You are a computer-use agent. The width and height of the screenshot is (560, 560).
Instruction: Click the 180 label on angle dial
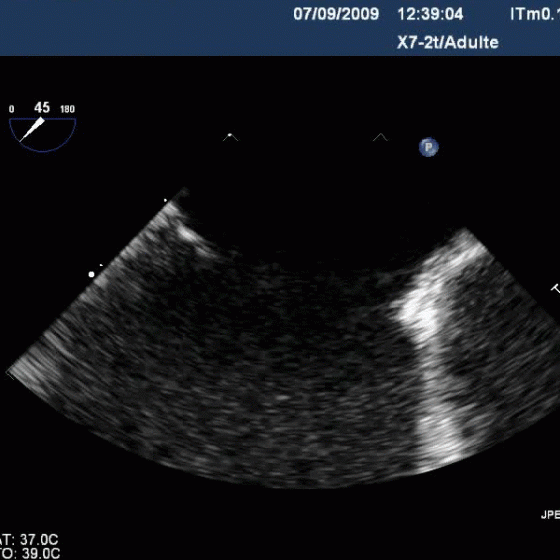click(68, 109)
